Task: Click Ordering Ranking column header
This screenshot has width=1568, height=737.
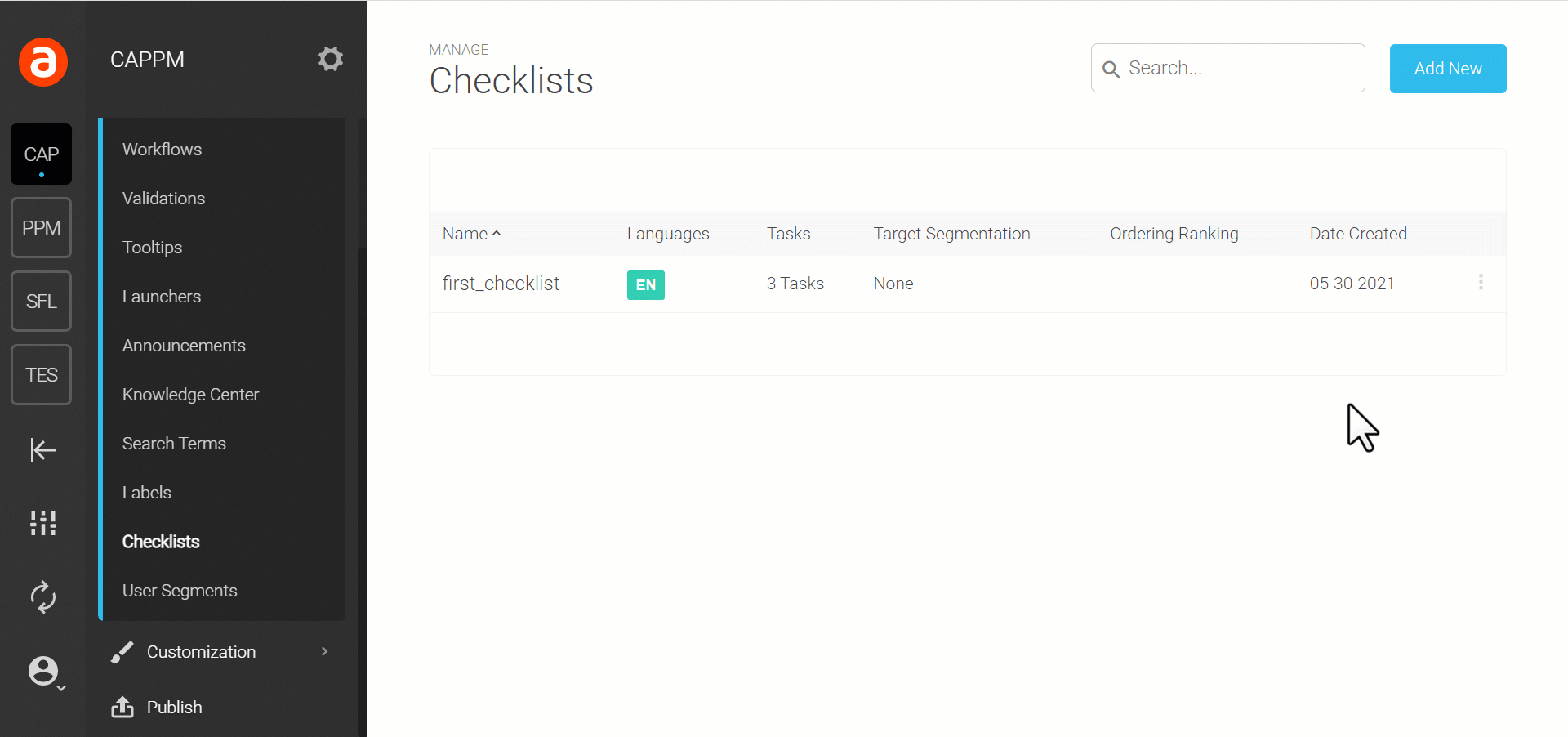Action: click(x=1174, y=234)
